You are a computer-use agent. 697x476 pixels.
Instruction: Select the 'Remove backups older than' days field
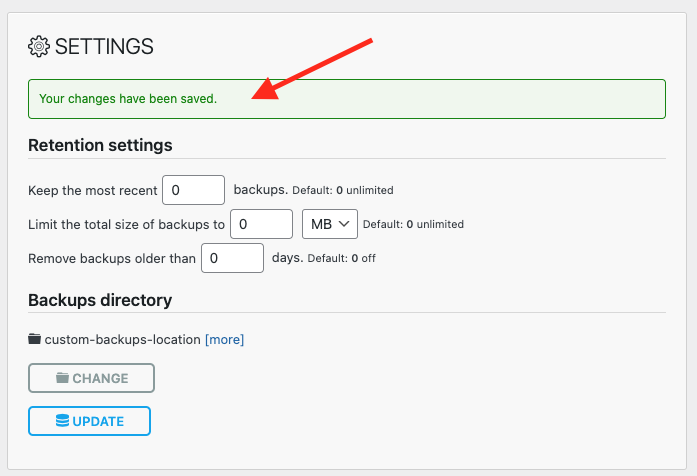232,258
